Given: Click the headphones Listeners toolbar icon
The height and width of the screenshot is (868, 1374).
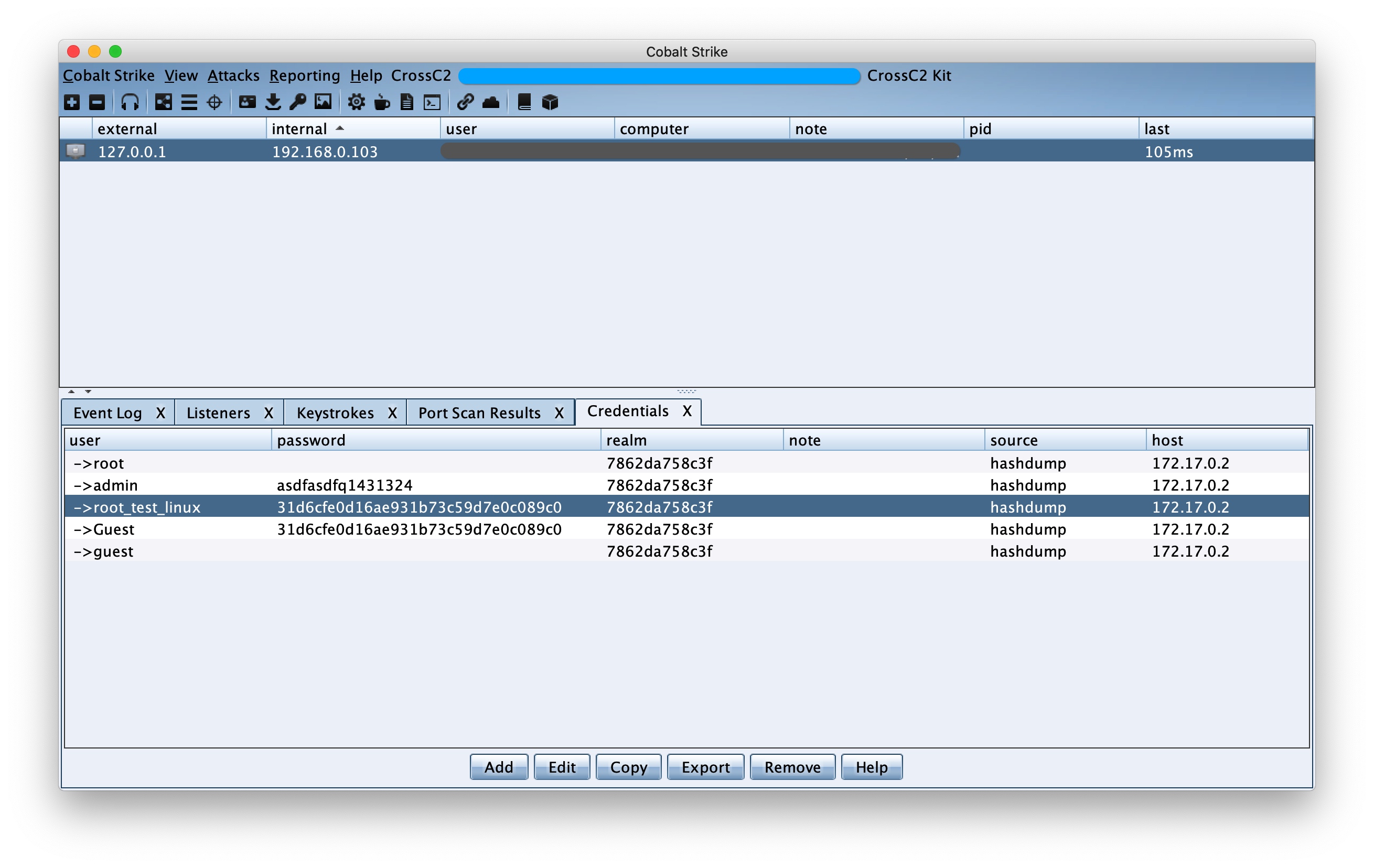Looking at the screenshot, I should [x=130, y=102].
